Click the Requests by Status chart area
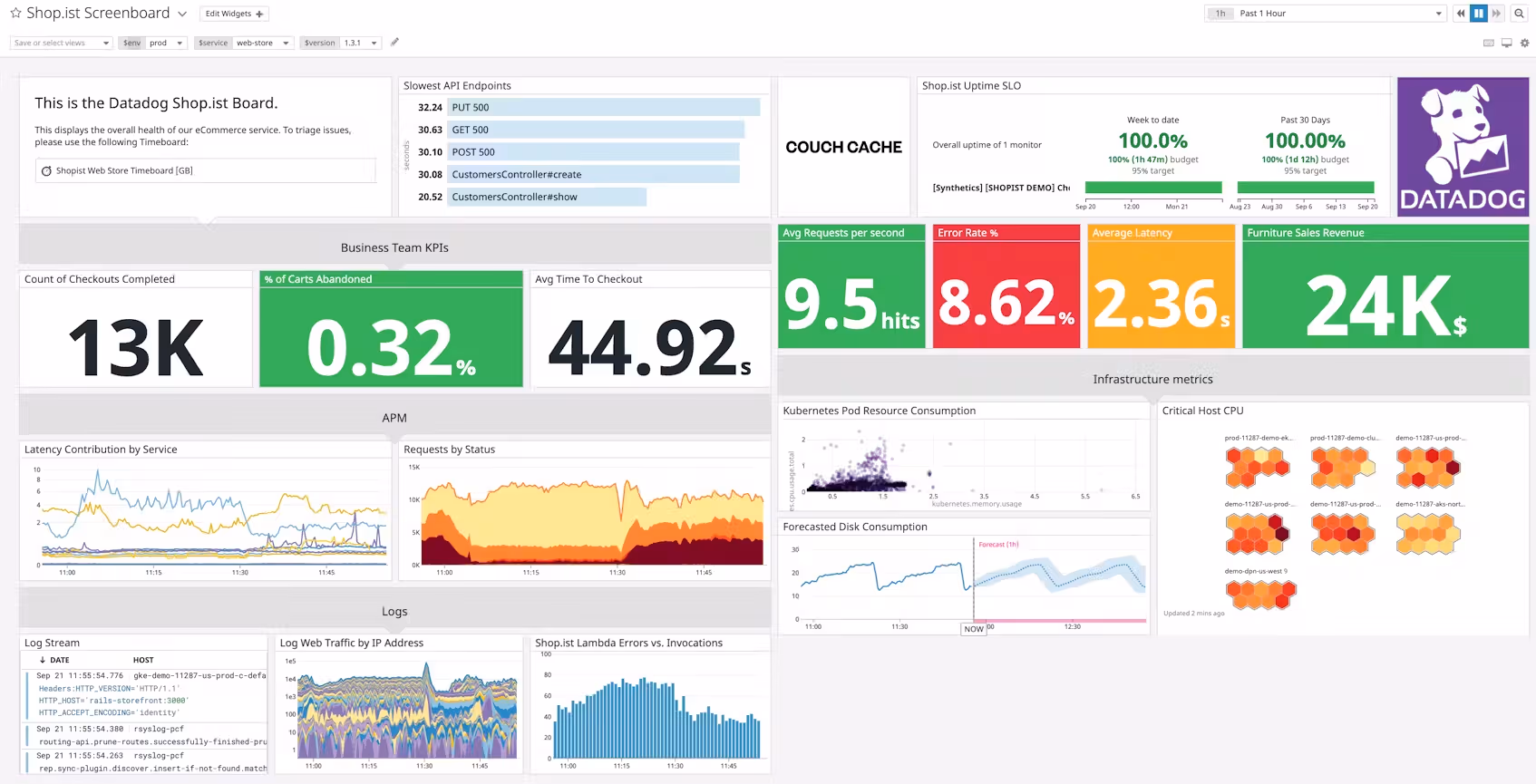Screen dimensions: 1536x784 [x=594, y=515]
